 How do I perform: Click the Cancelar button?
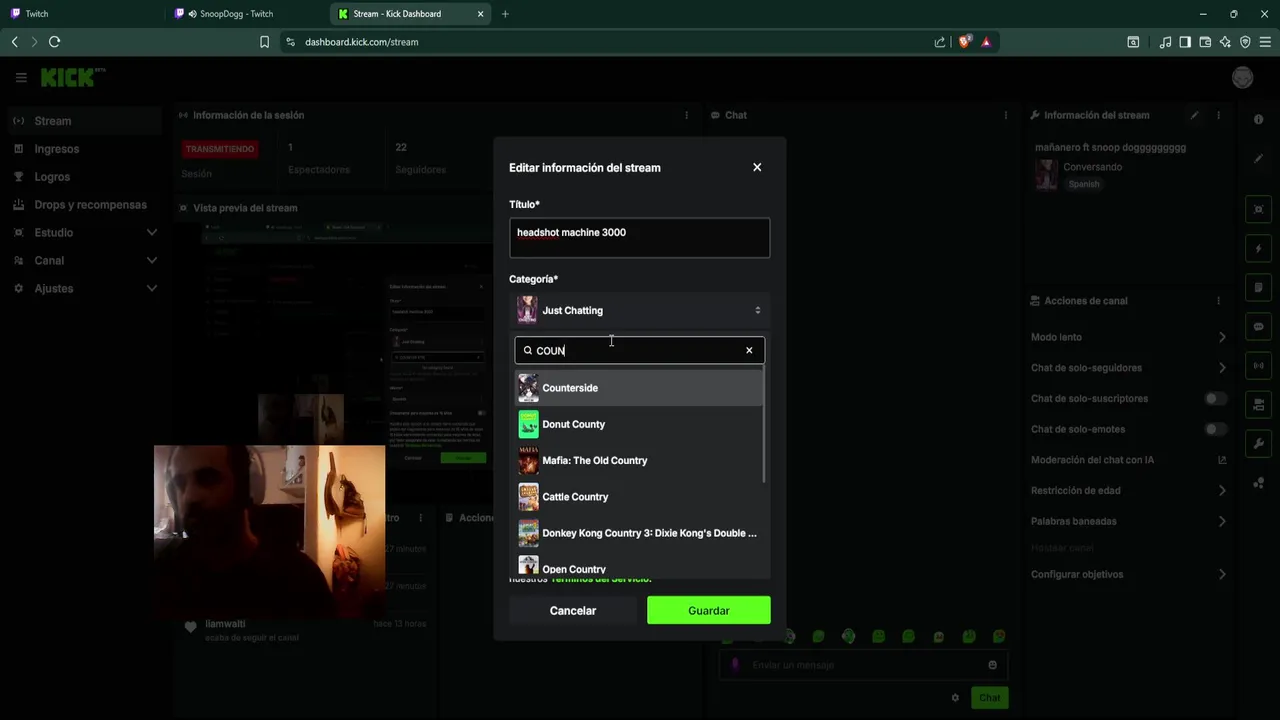pos(573,610)
